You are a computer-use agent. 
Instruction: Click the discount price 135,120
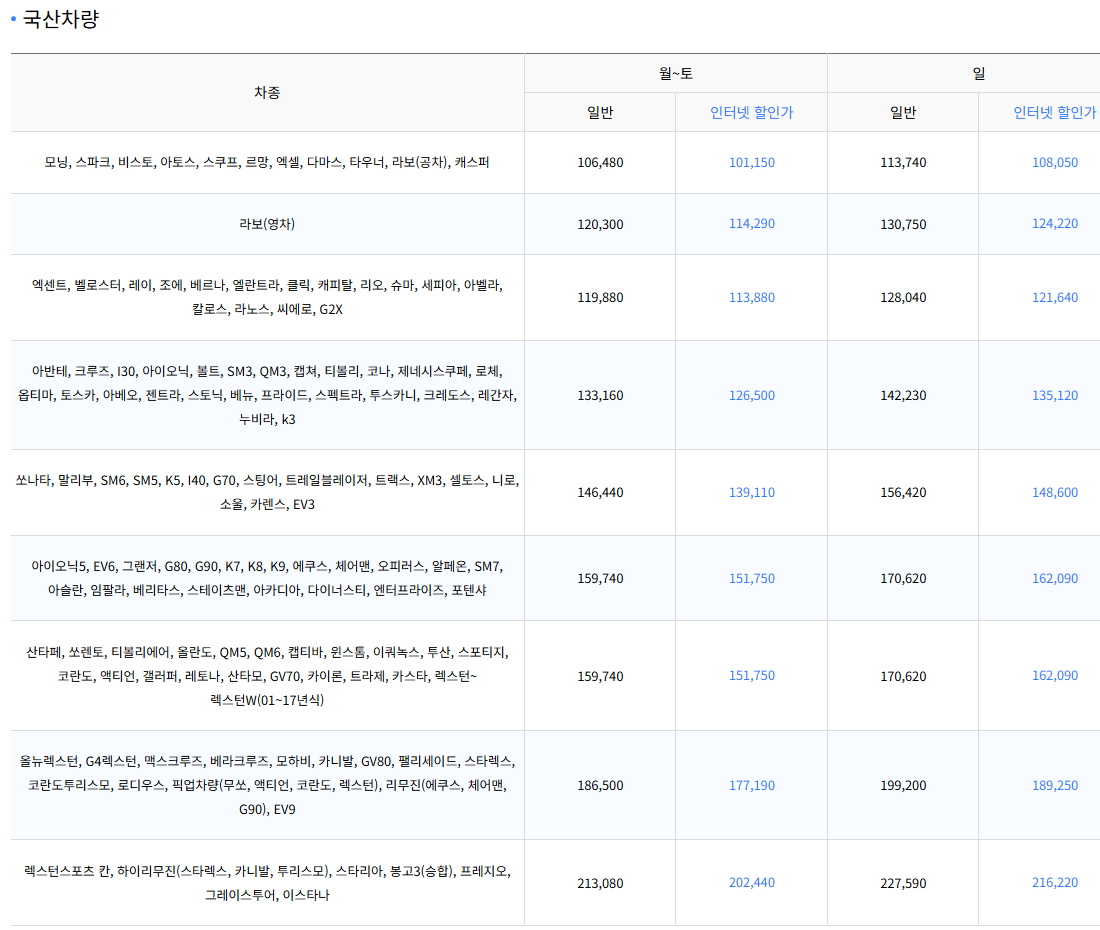click(x=1054, y=395)
